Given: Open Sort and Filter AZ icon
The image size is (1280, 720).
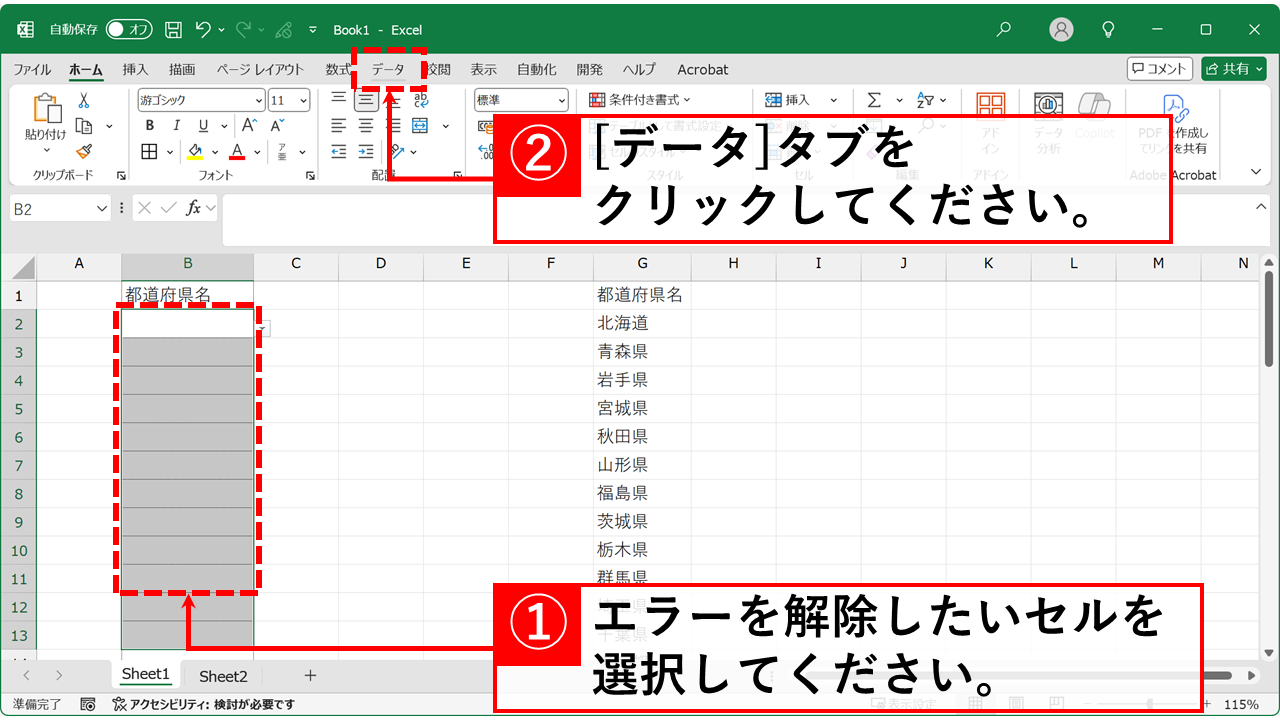Looking at the screenshot, I should click(x=924, y=100).
